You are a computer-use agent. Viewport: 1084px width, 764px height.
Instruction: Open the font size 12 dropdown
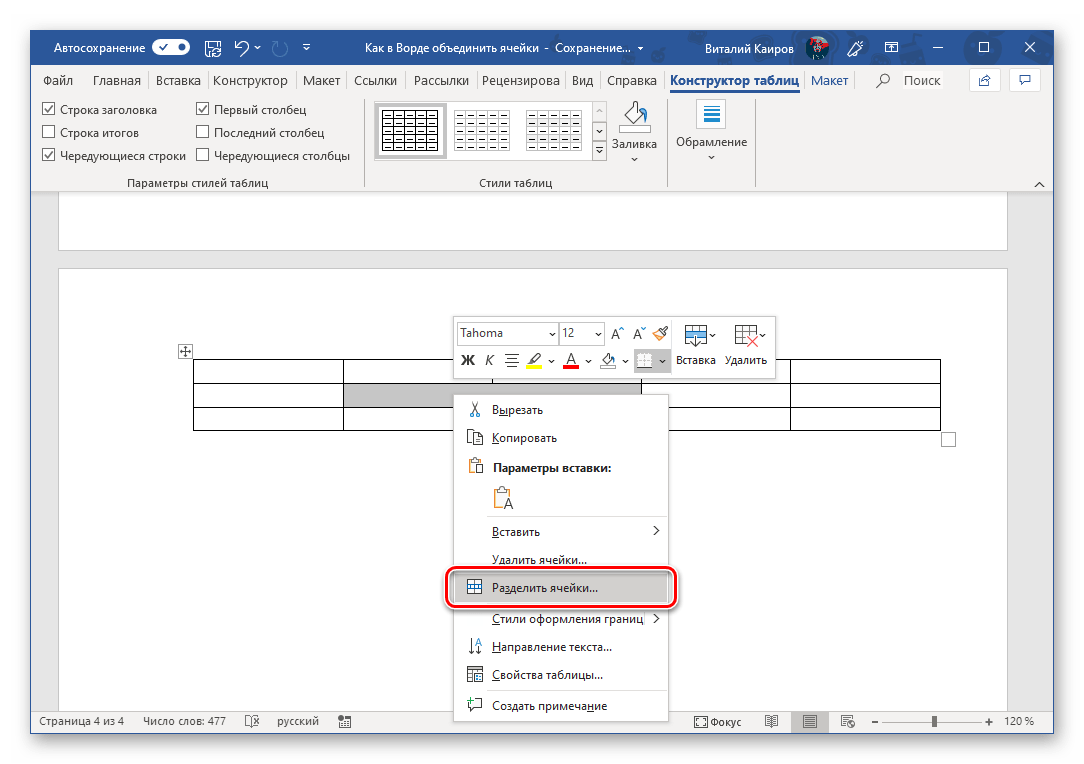pyautogui.click(x=598, y=334)
